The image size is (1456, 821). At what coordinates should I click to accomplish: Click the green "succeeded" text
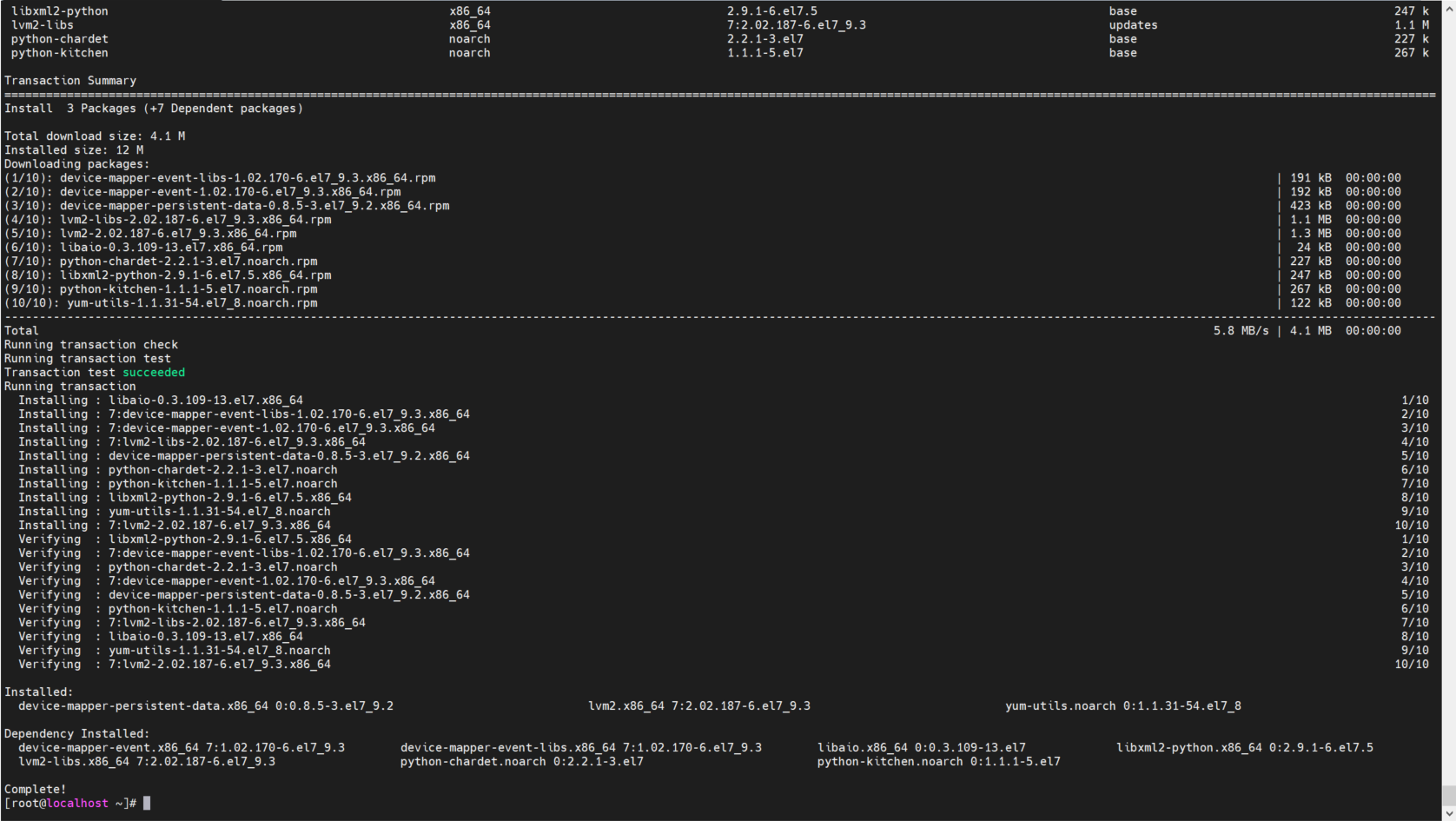154,373
